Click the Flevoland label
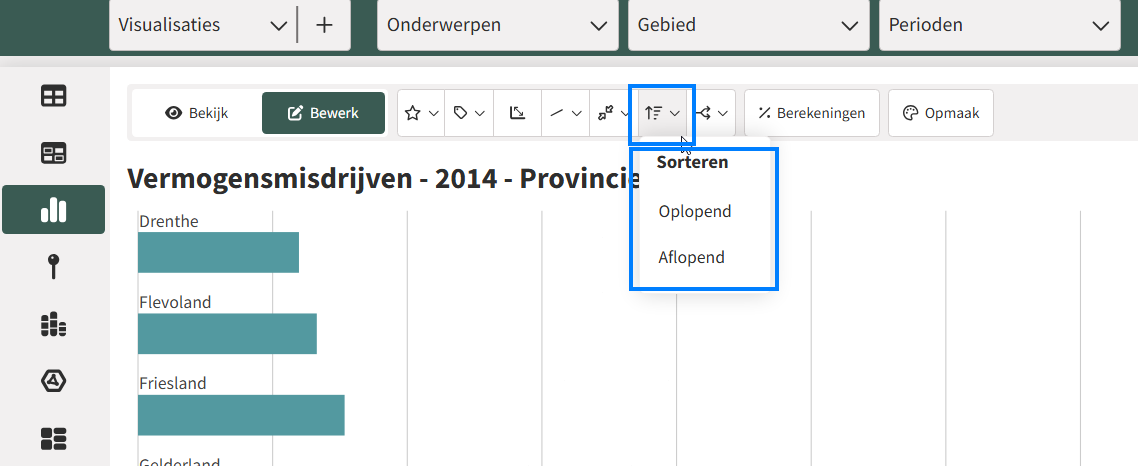Image resolution: width=1138 pixels, height=466 pixels. pos(175,302)
